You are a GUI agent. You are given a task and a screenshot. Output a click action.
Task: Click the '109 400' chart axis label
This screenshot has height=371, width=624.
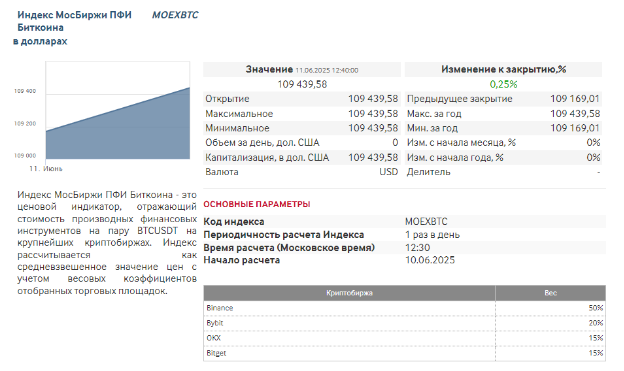25,91
